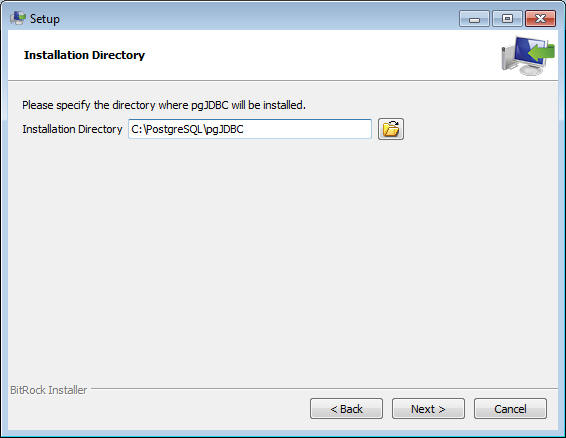This screenshot has width=566, height=438.
Task: Open the folder browse dialog icon
Action: [391, 129]
